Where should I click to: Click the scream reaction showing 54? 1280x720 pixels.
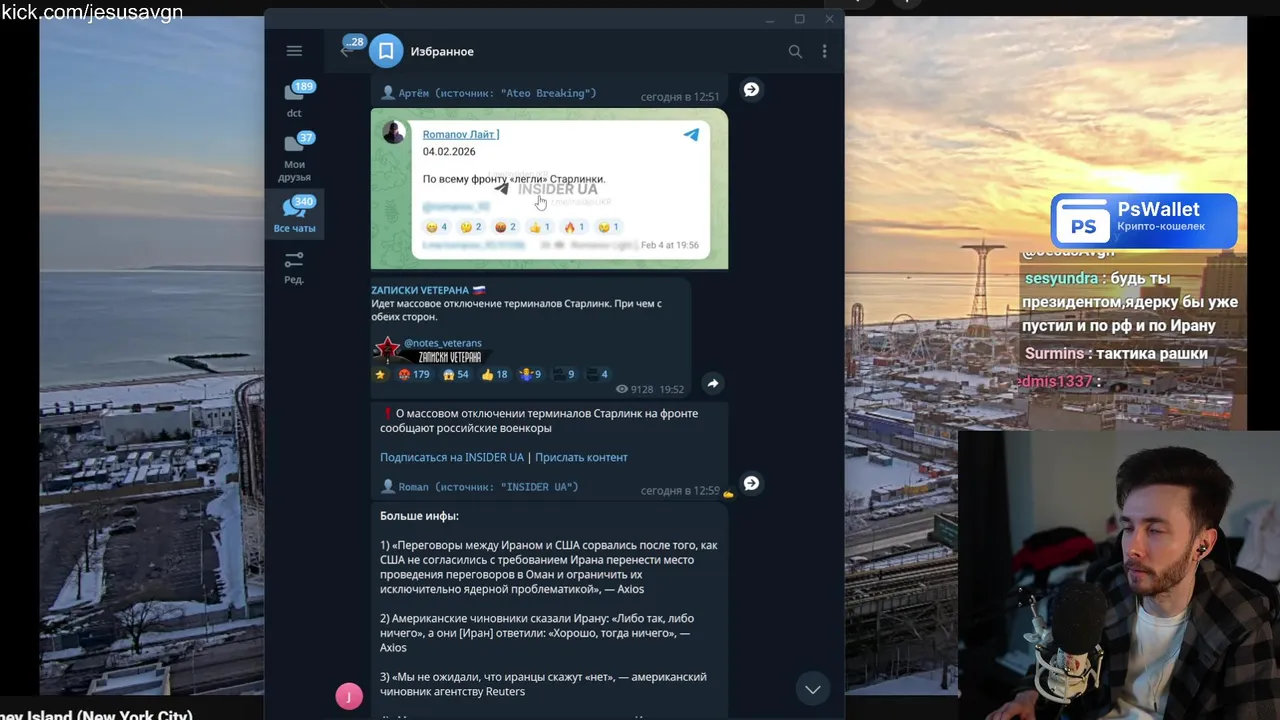pos(456,374)
